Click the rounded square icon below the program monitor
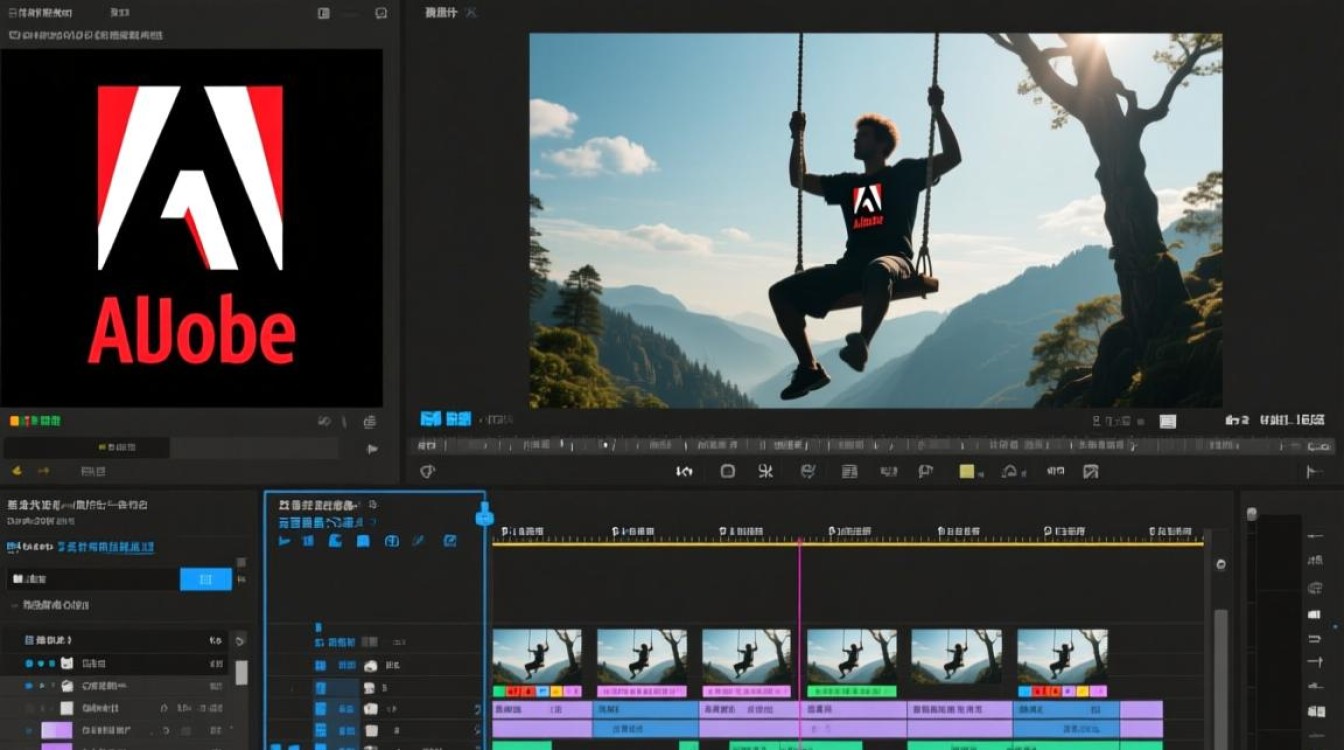Image resolution: width=1344 pixels, height=750 pixels. [x=728, y=471]
